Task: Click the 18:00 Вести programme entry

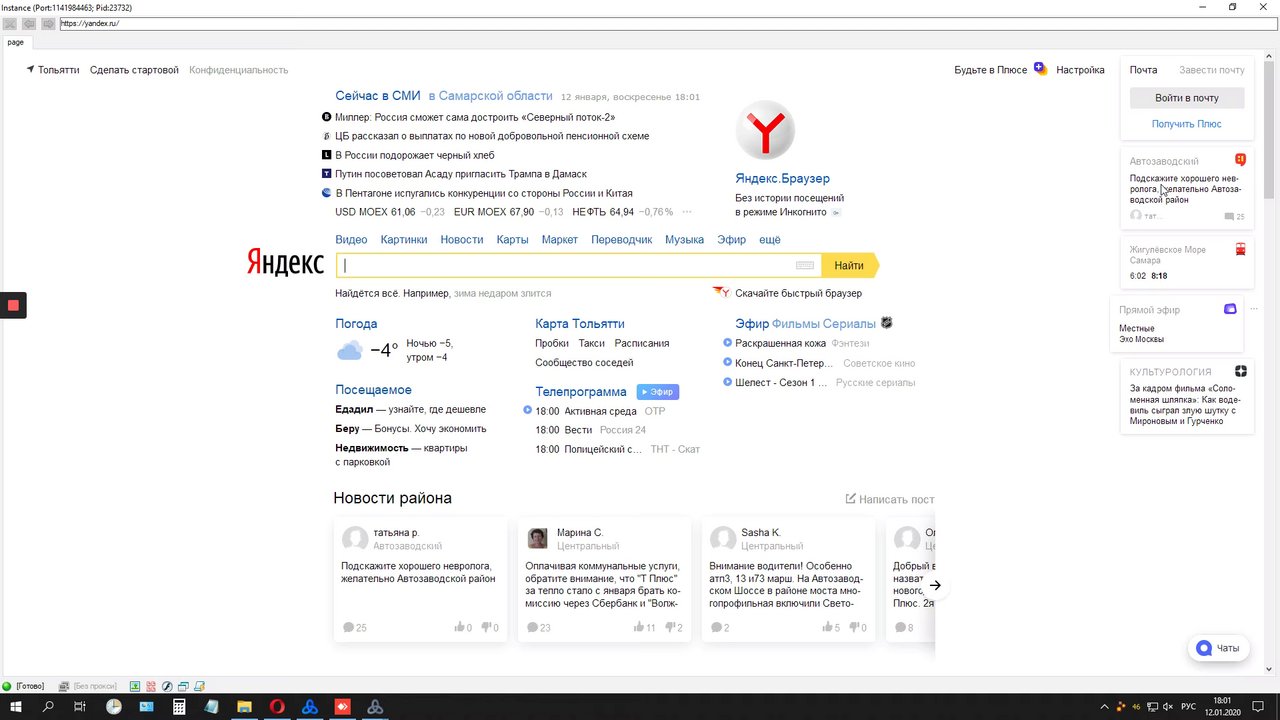Action: (x=590, y=430)
